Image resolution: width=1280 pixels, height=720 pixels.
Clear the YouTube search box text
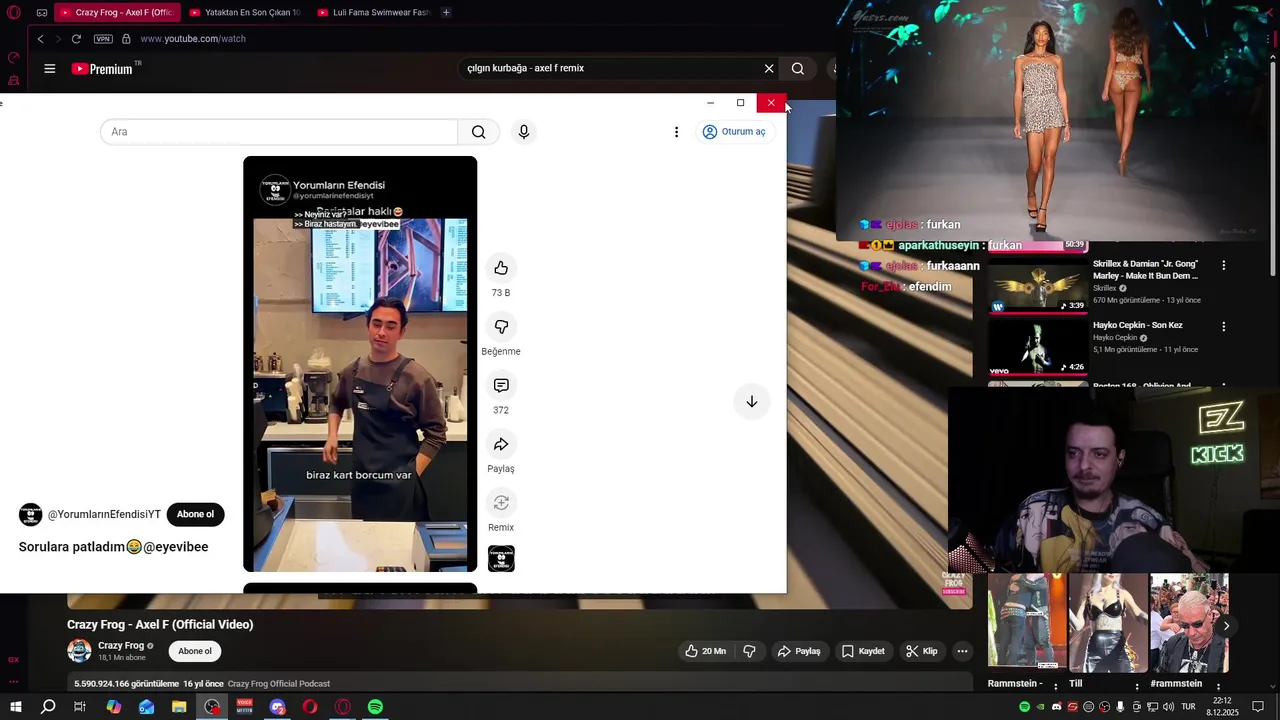(769, 69)
